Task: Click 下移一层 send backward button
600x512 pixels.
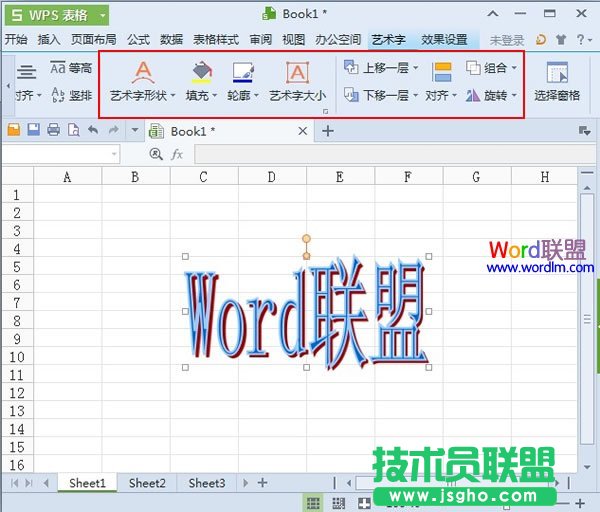Action: [x=381, y=95]
